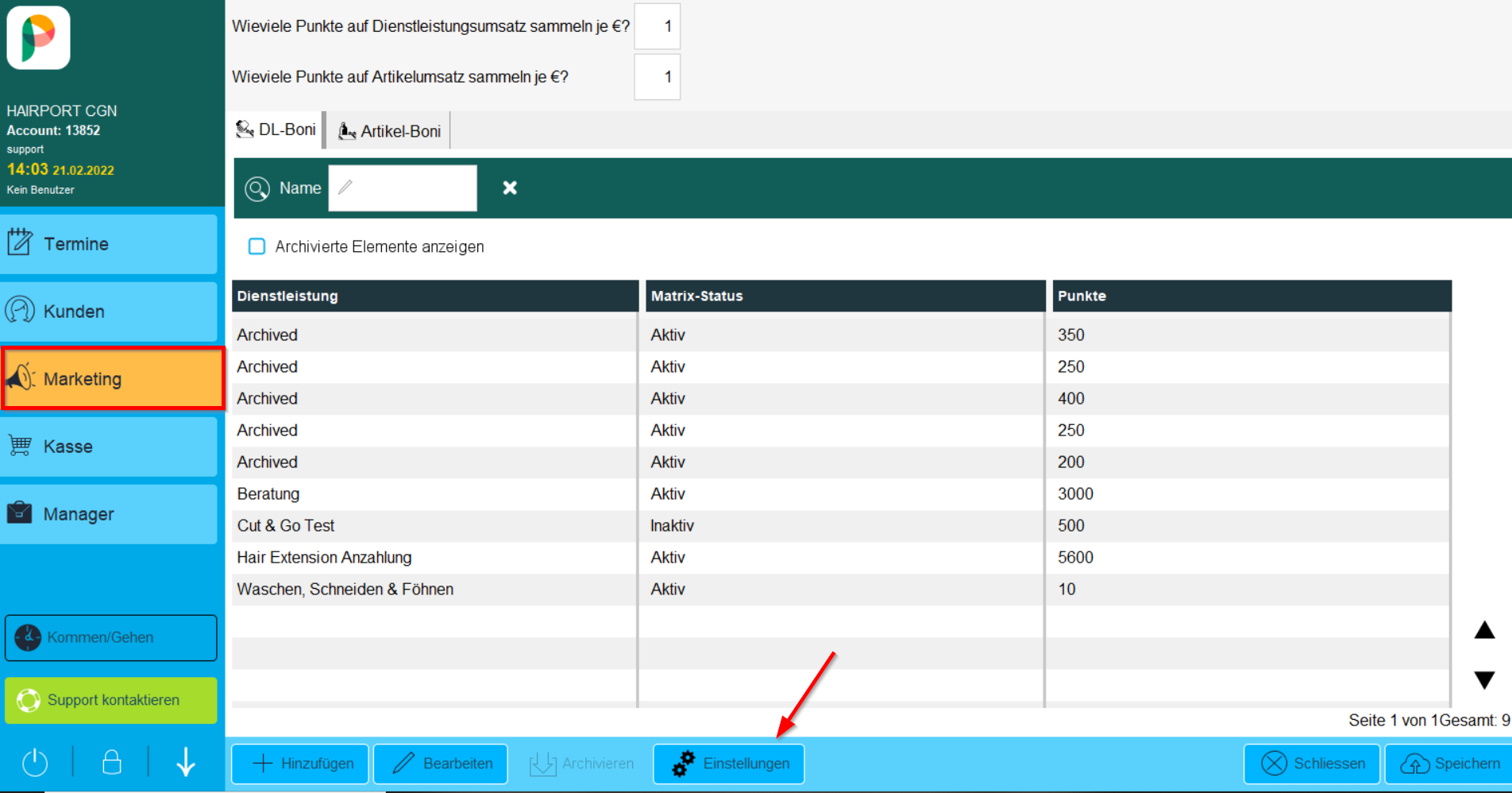Click the Kommen/Gehen button
The image size is (1512, 793).
pyautogui.click(x=110, y=637)
